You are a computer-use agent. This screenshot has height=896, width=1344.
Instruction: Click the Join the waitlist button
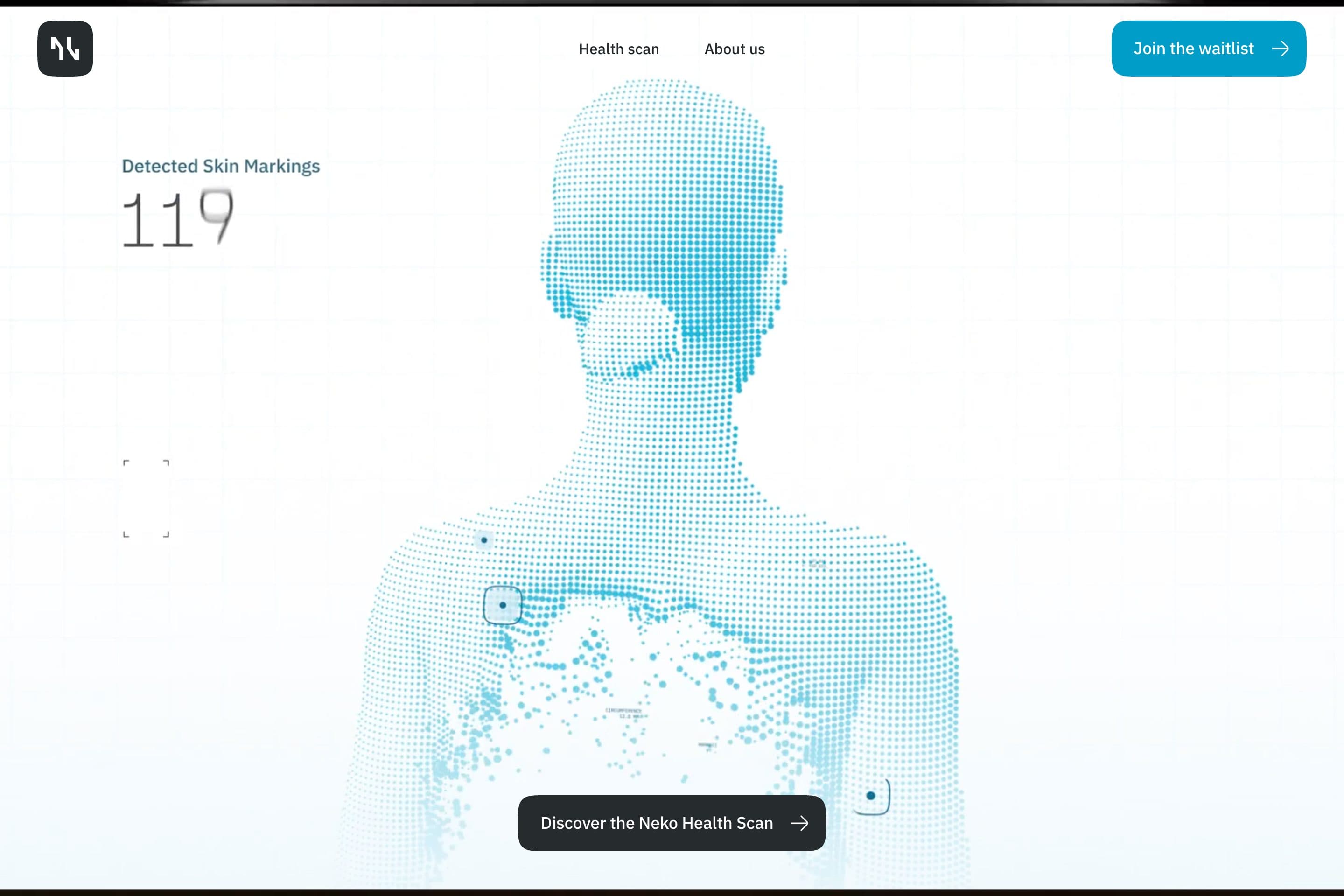click(x=1209, y=49)
